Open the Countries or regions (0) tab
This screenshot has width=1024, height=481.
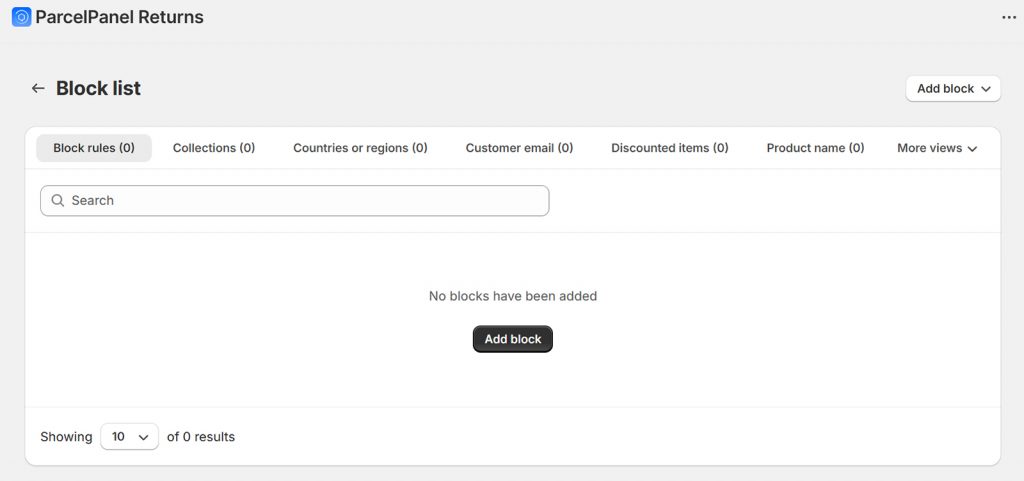point(360,148)
